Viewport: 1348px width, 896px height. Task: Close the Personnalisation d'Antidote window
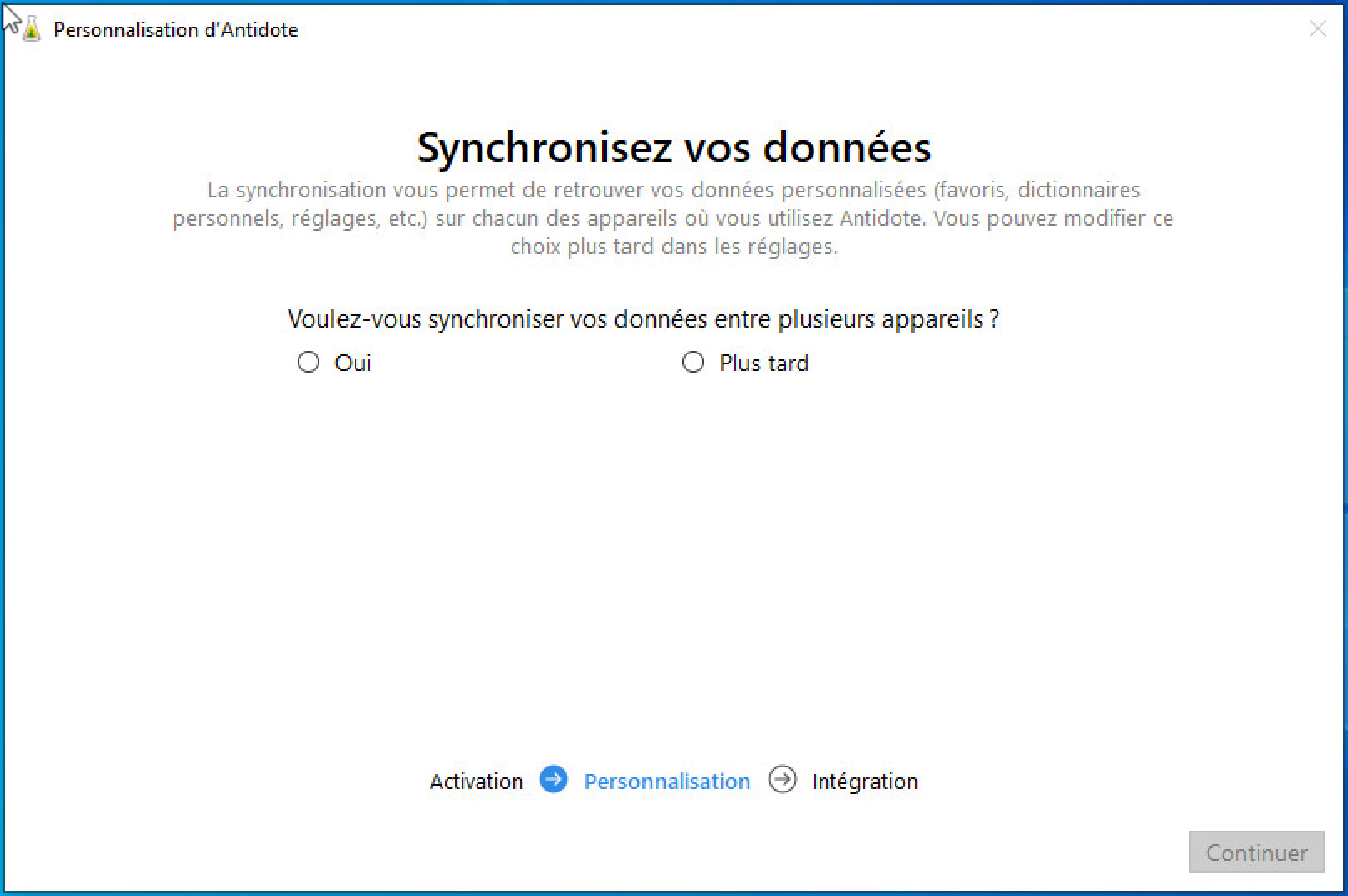[1317, 29]
